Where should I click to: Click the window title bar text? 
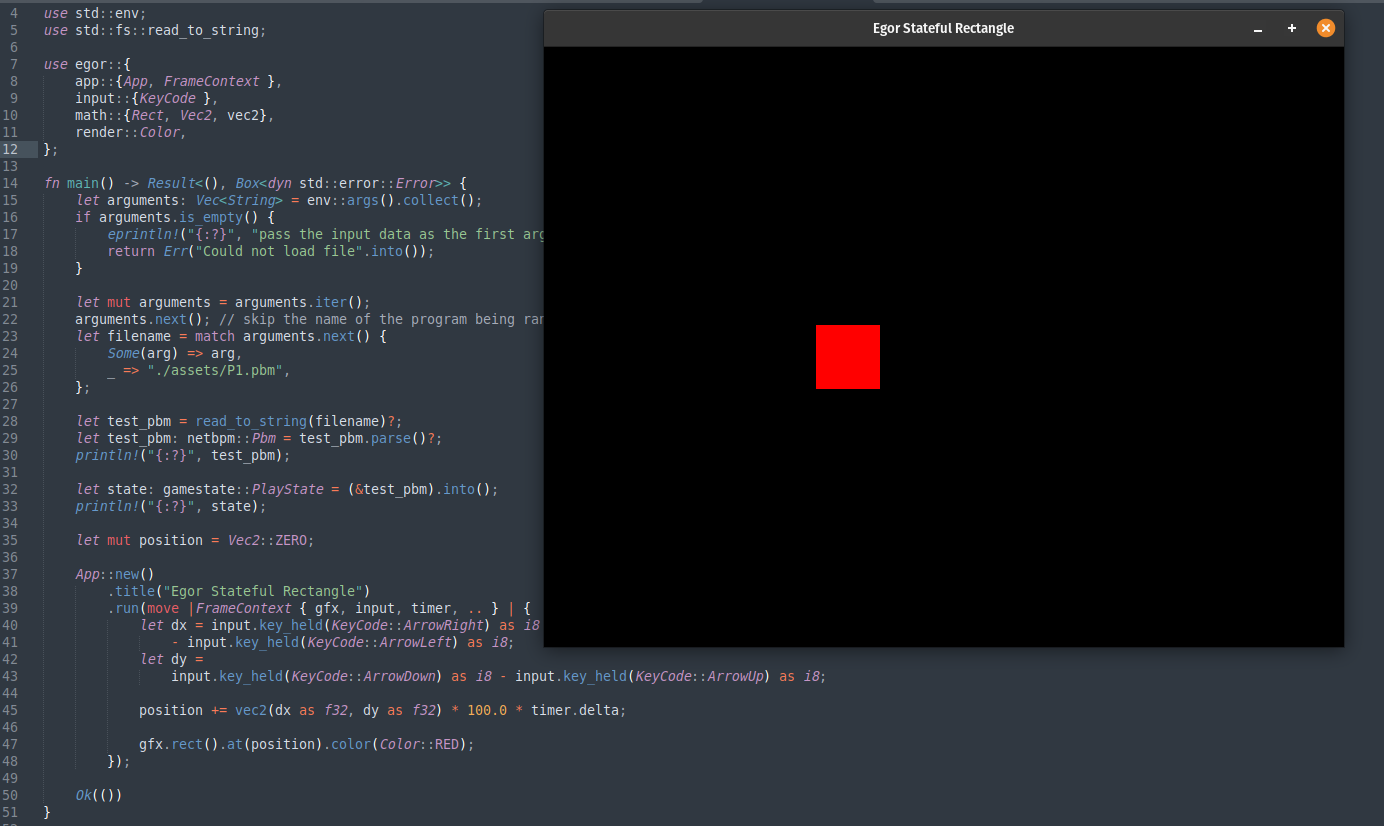942,28
